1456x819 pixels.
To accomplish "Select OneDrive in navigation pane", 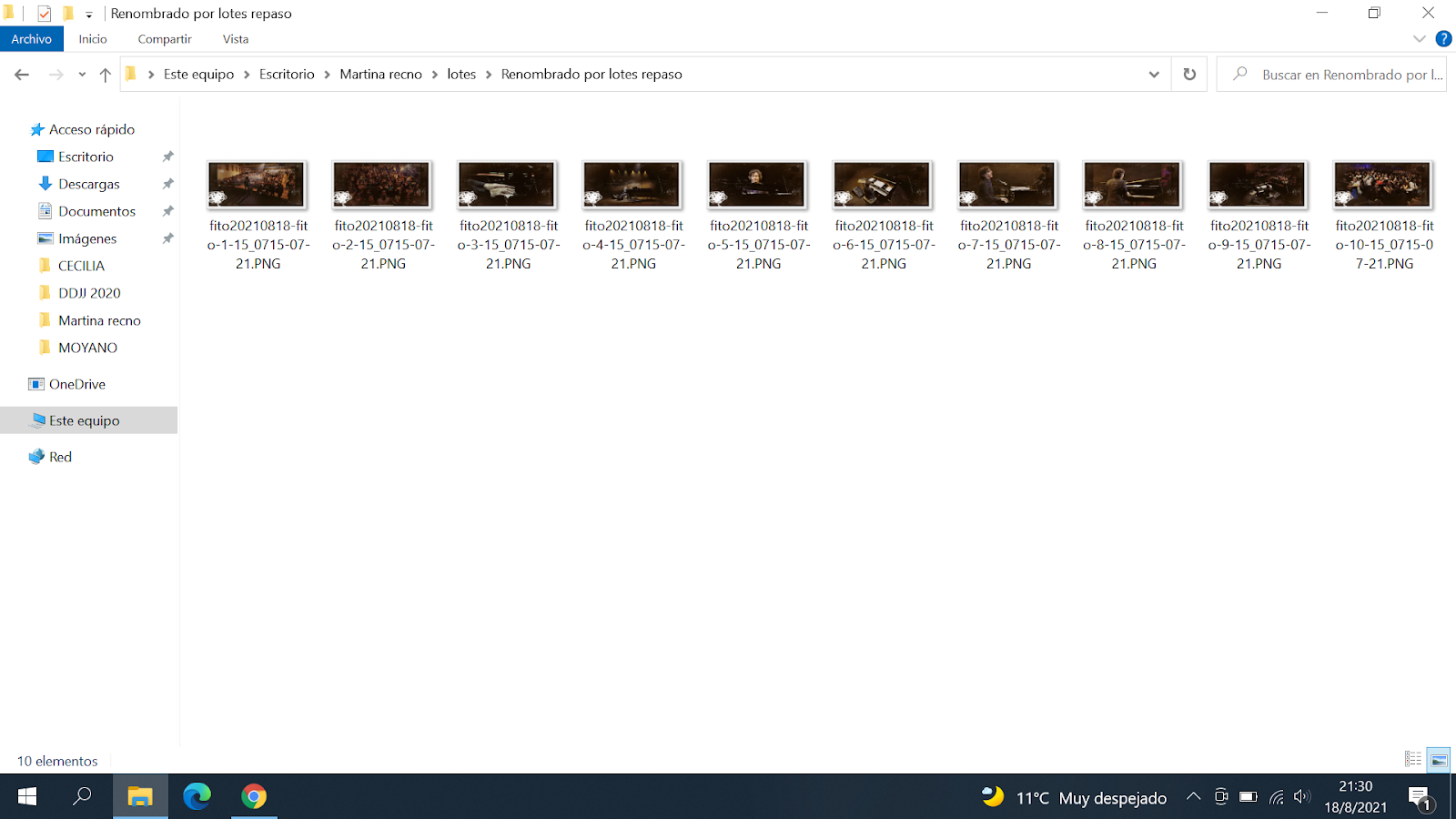I will click(x=77, y=384).
